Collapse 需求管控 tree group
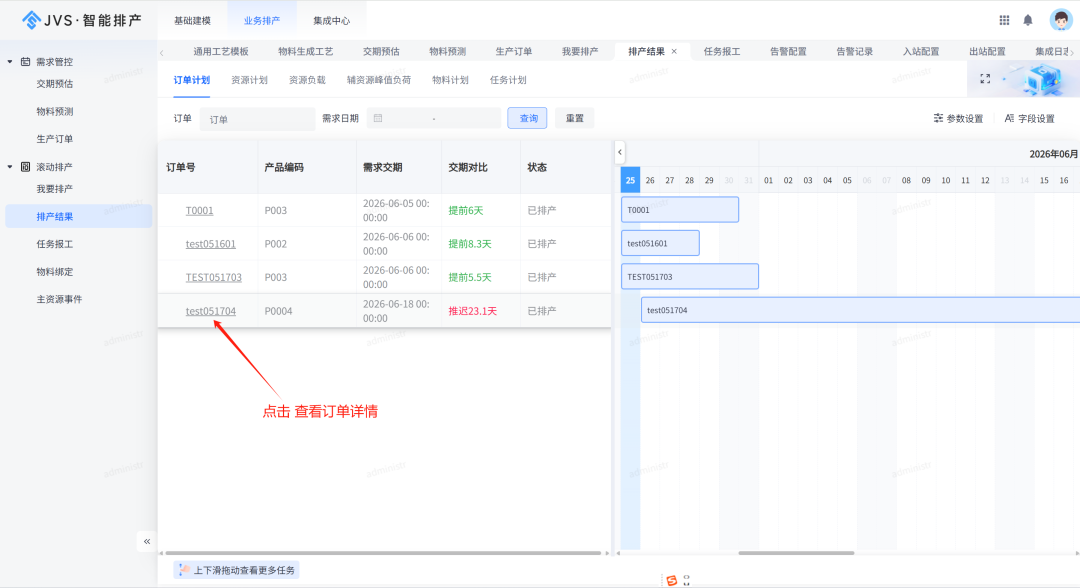This screenshot has height=588, width=1080. coord(10,61)
